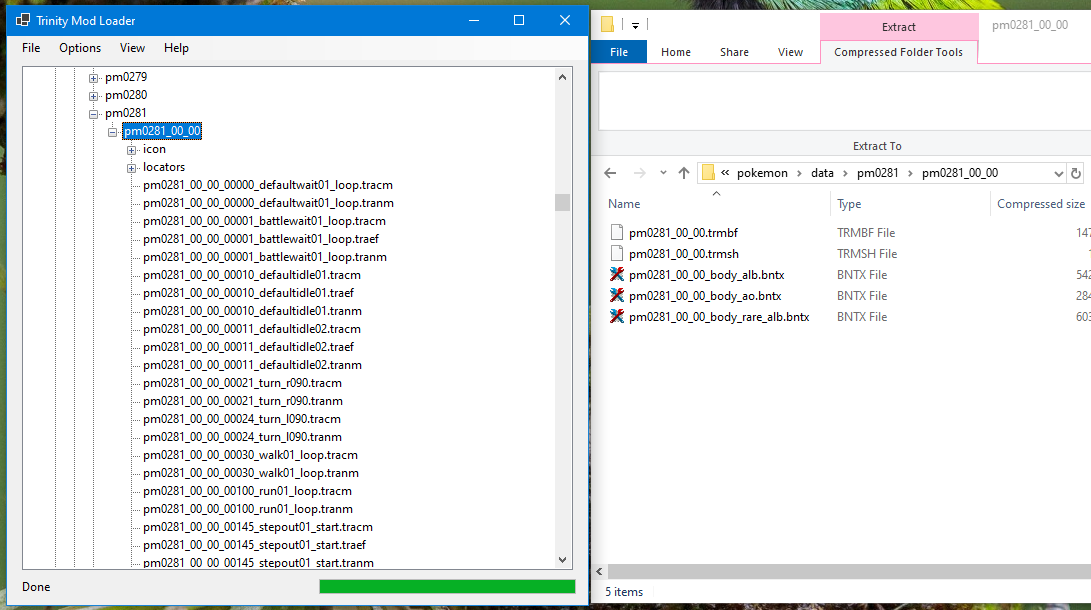Select pm0281_00_00_00100_run01_loop.tracm in tree
Image resolution: width=1091 pixels, height=610 pixels.
tap(247, 491)
